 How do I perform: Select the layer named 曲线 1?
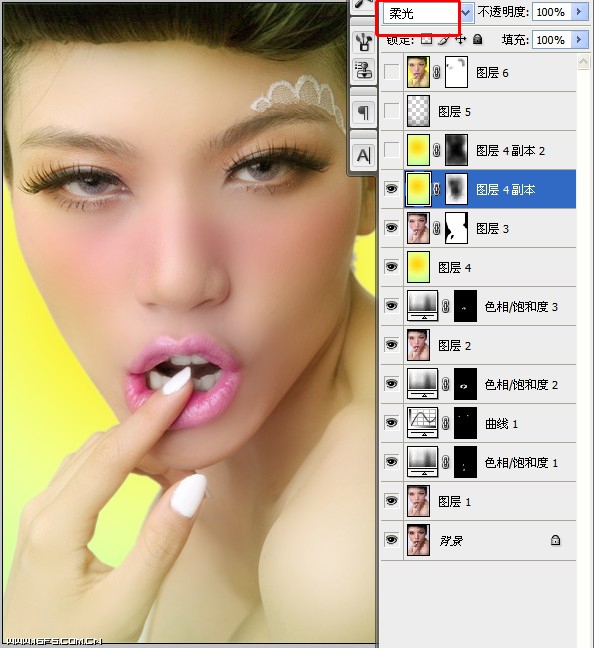[501, 424]
